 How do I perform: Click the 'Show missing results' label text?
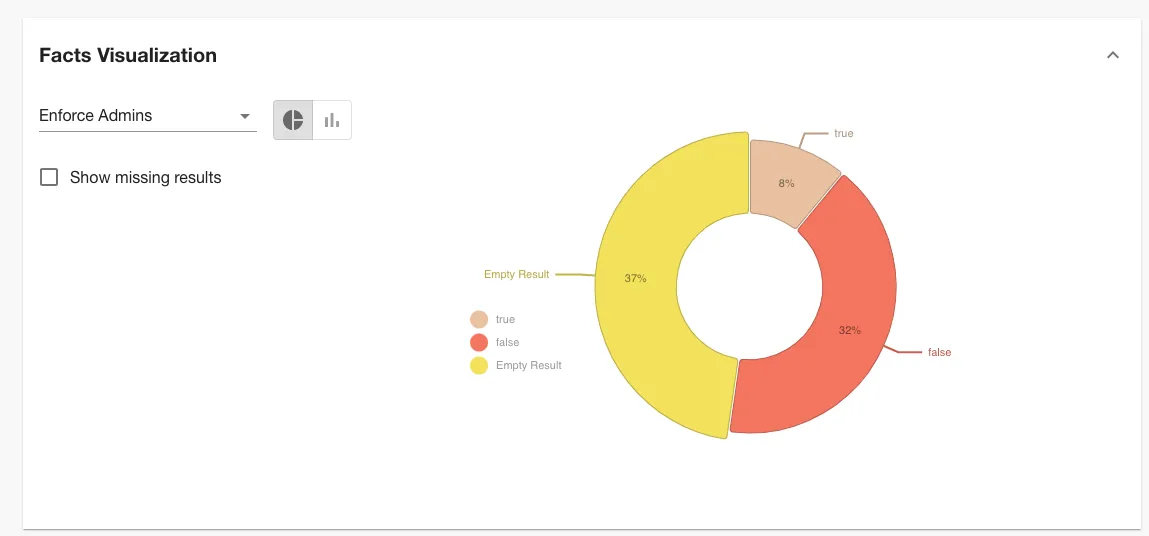coord(145,178)
